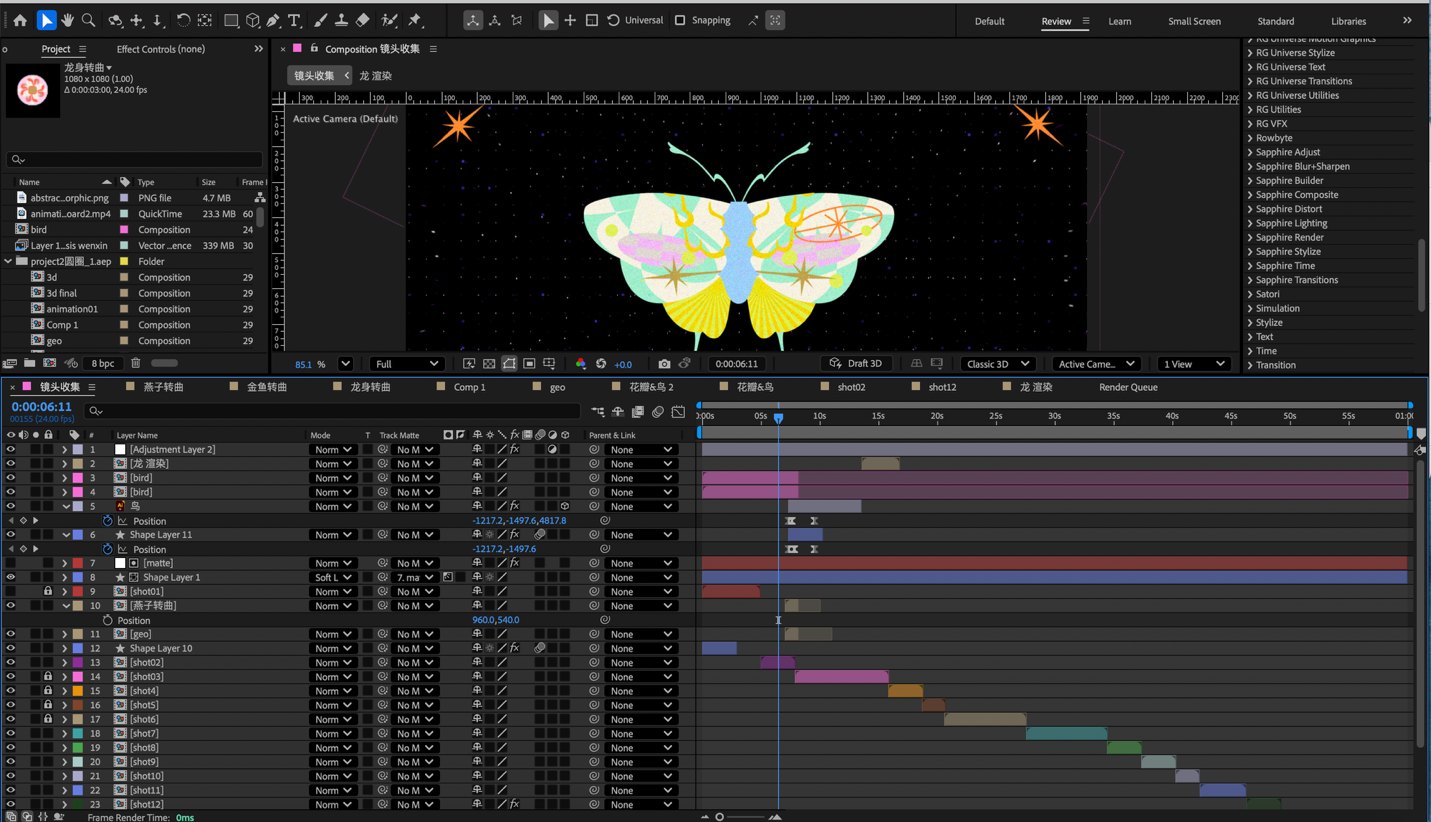The height and width of the screenshot is (822, 1431).
Task: Select the Brush tool
Action: click(320, 20)
